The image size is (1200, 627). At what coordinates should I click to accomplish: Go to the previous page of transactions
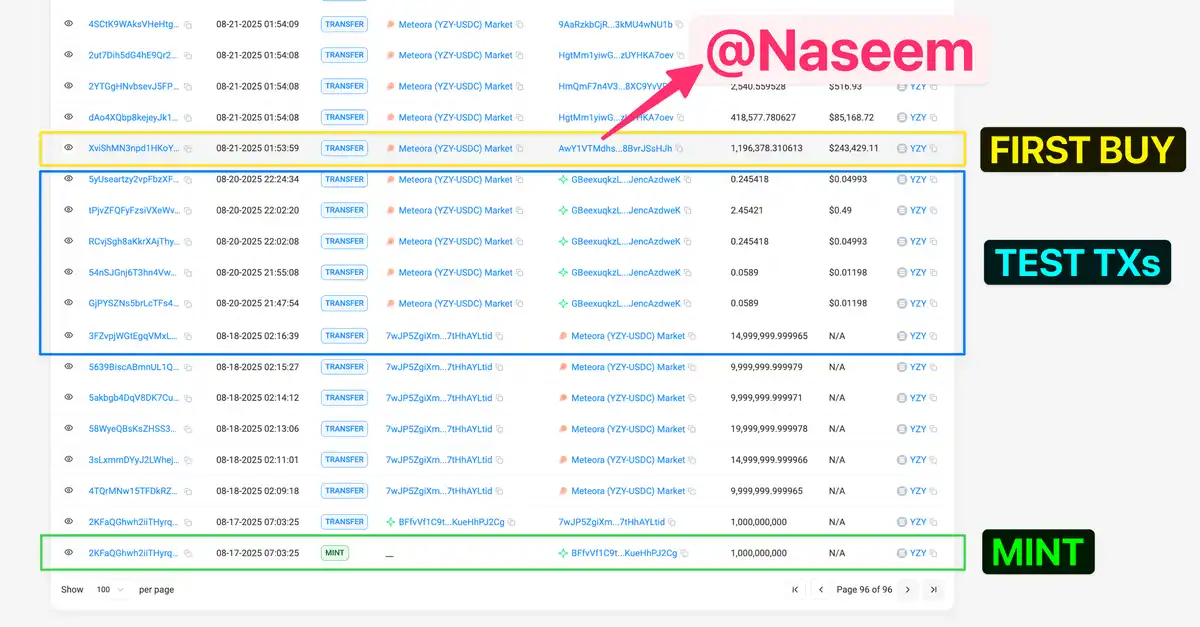[x=821, y=590]
